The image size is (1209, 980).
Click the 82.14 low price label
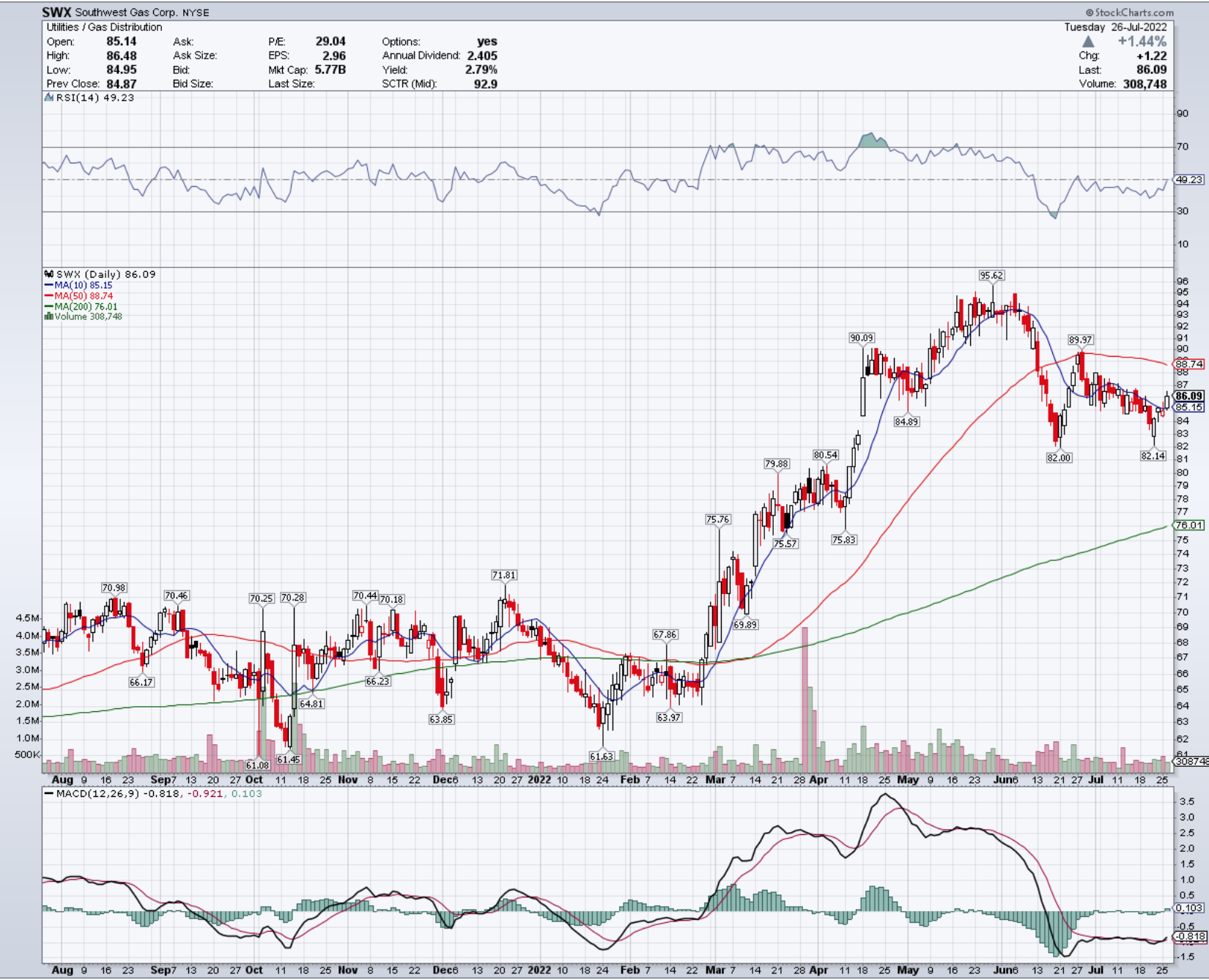pos(1153,456)
